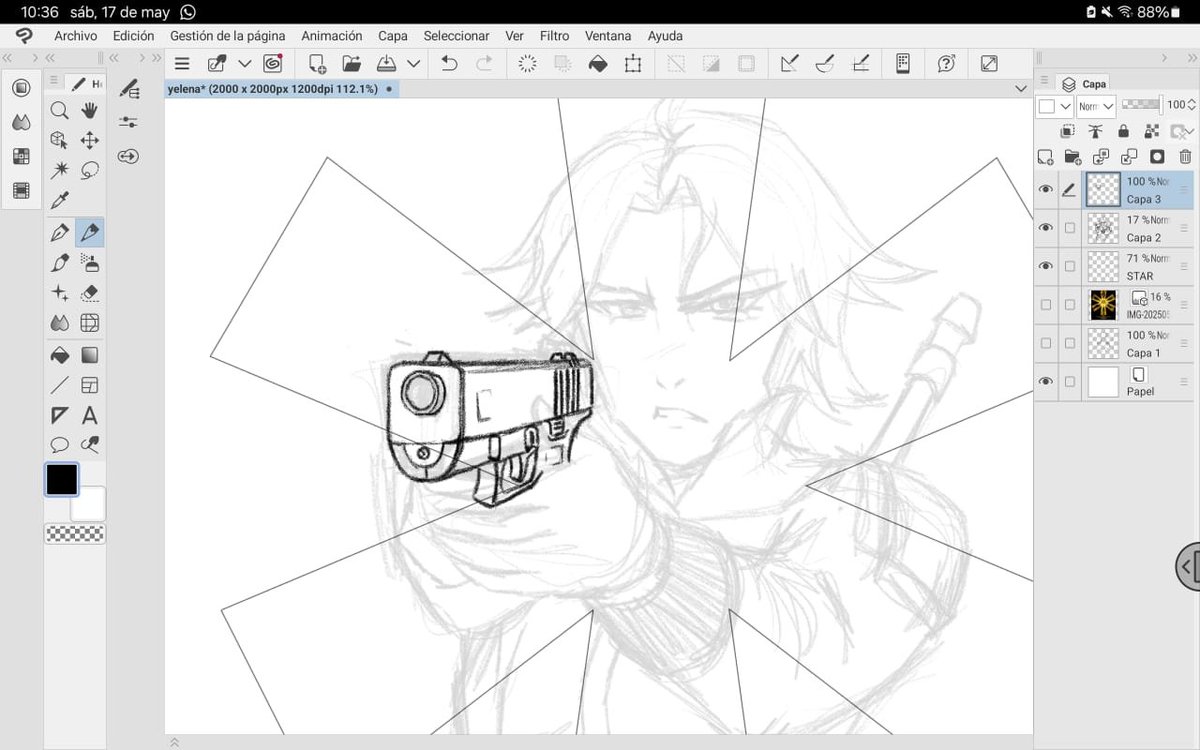The width and height of the screenshot is (1200, 750).
Task: Select the Eraser tool
Action: [90, 293]
